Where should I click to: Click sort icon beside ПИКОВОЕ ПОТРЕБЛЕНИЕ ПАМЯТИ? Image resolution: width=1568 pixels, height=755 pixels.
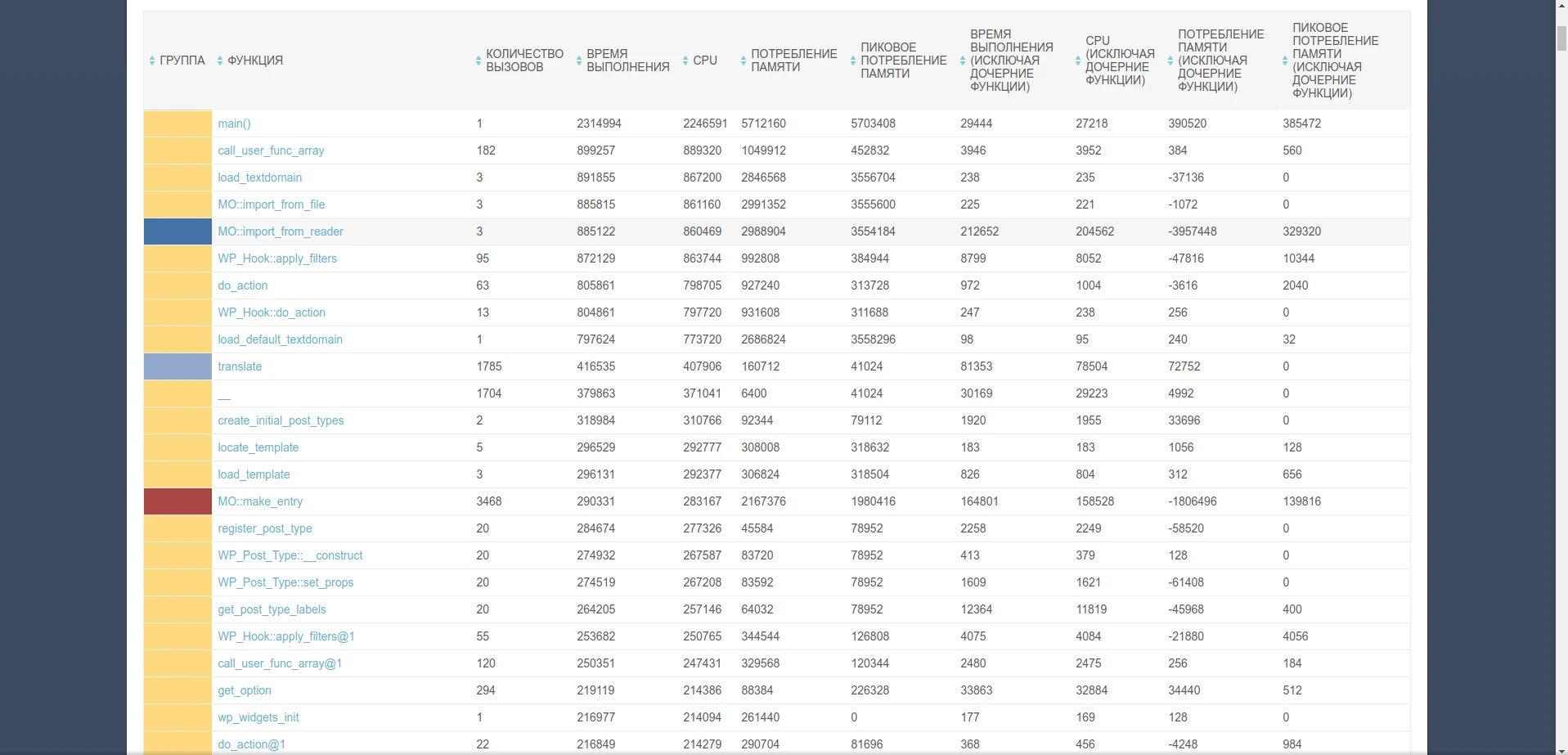coord(853,61)
